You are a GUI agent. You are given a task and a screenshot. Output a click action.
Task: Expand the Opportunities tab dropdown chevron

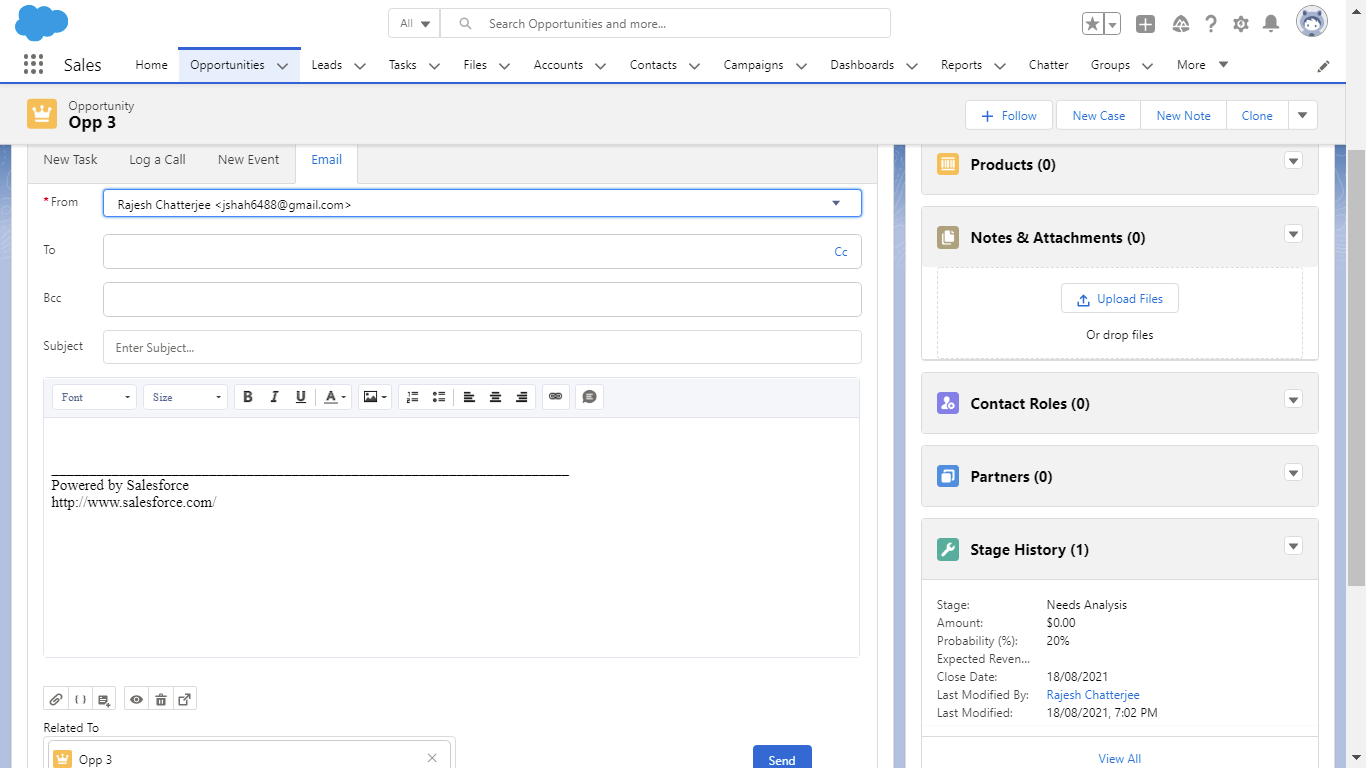pyautogui.click(x=282, y=66)
